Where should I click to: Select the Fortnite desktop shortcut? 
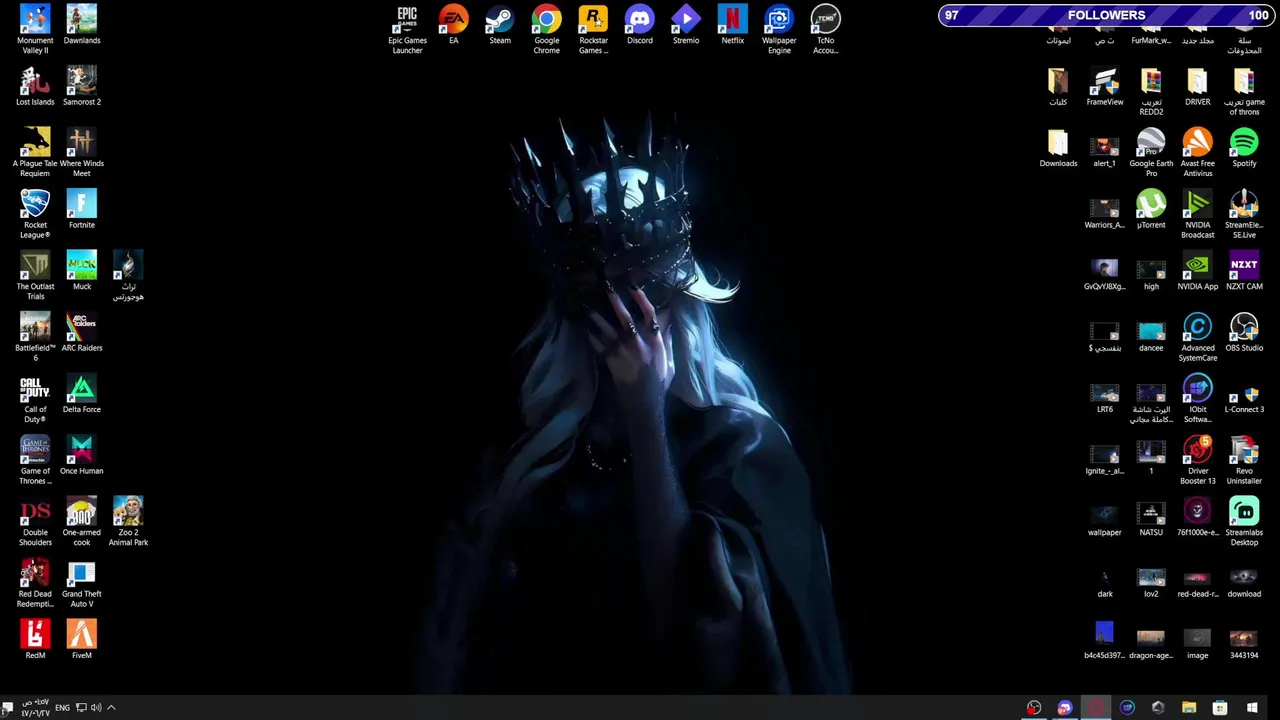[x=82, y=209]
